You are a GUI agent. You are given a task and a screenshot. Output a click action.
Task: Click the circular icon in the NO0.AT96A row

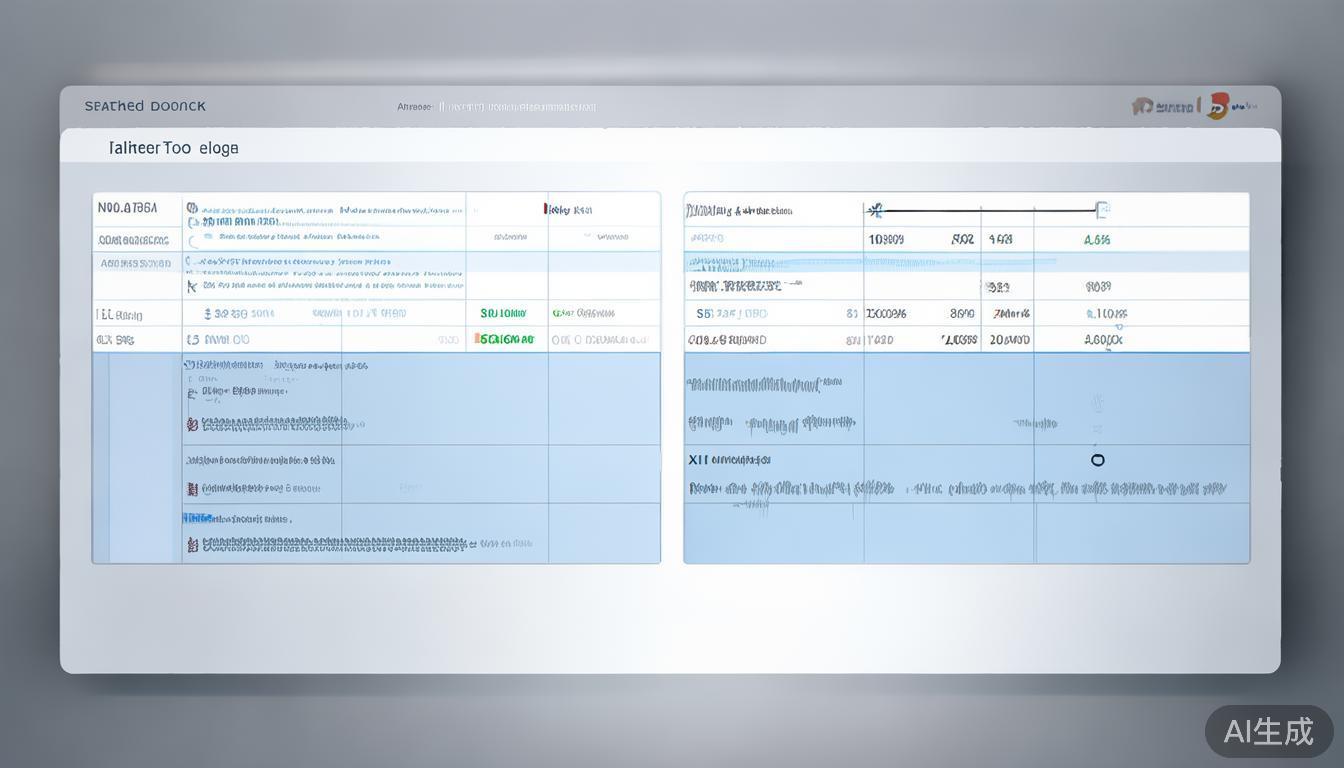pyautogui.click(x=192, y=209)
